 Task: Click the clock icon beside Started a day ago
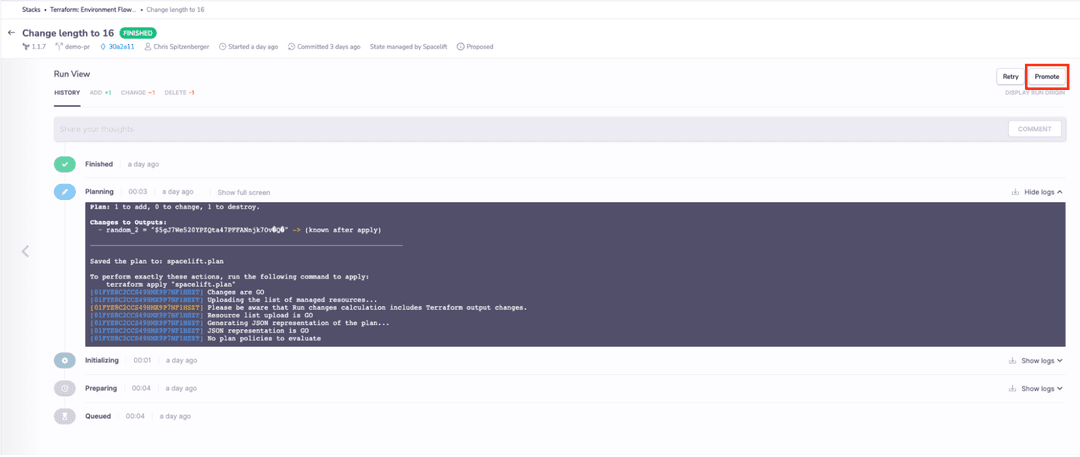pos(222,47)
